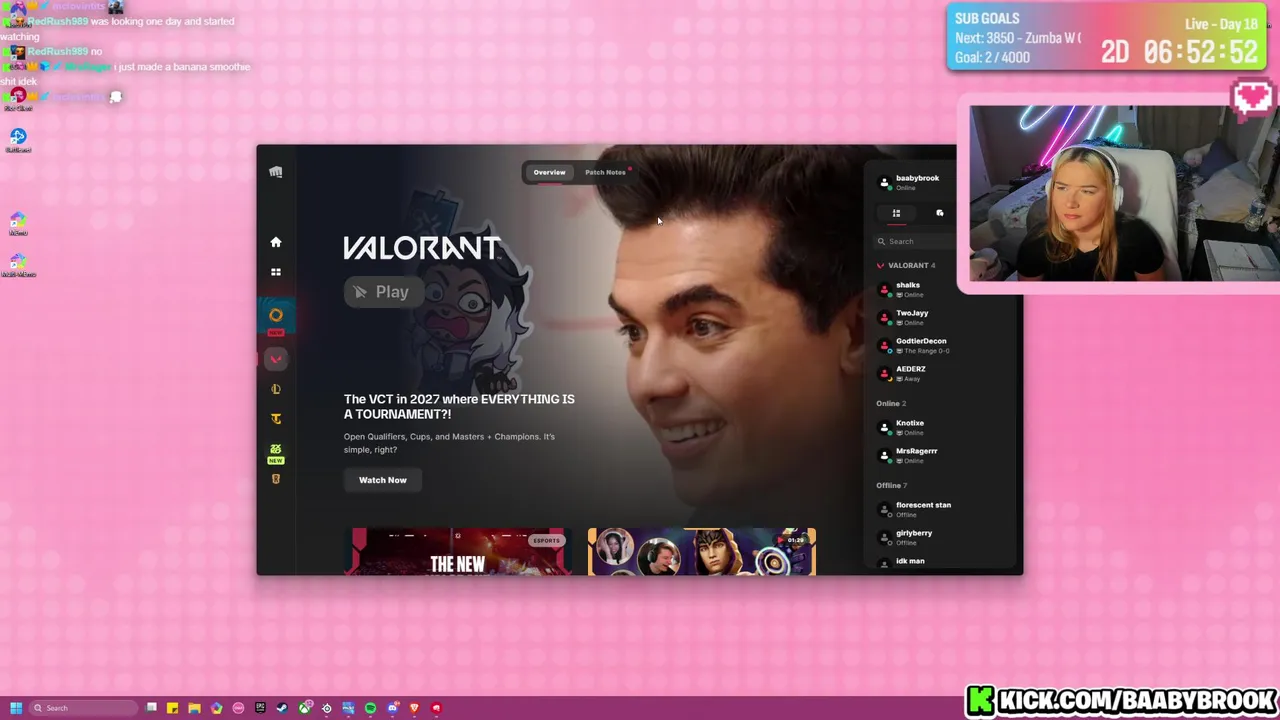Open Discord from taskbar
This screenshot has width=1280, height=720.
pos(392,708)
